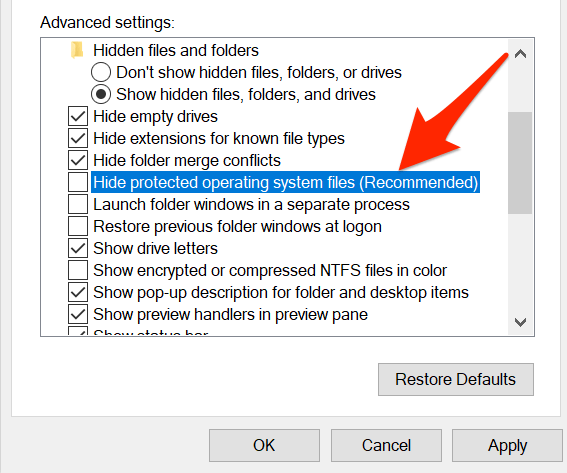The width and height of the screenshot is (567, 473).
Task: Toggle Hide folder merge conflicts checkbox
Action: point(78,160)
